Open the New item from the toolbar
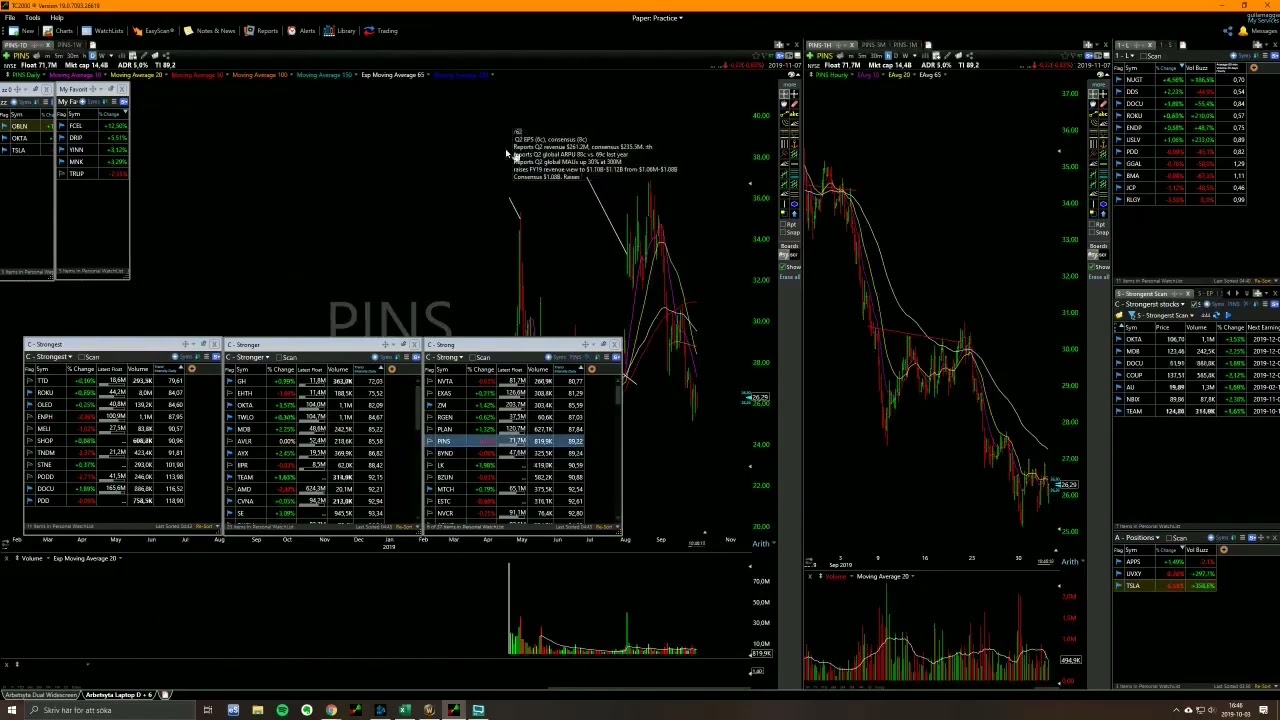Screen dimensions: 1280x720 click(22, 31)
